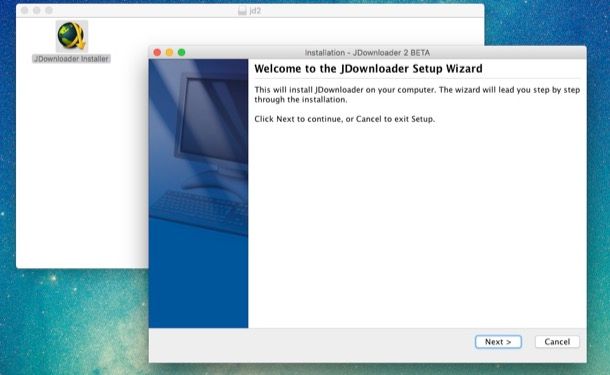Image resolution: width=610 pixels, height=375 pixels.
Task: Maximize the Installation window with green button
Action: pos(181,52)
